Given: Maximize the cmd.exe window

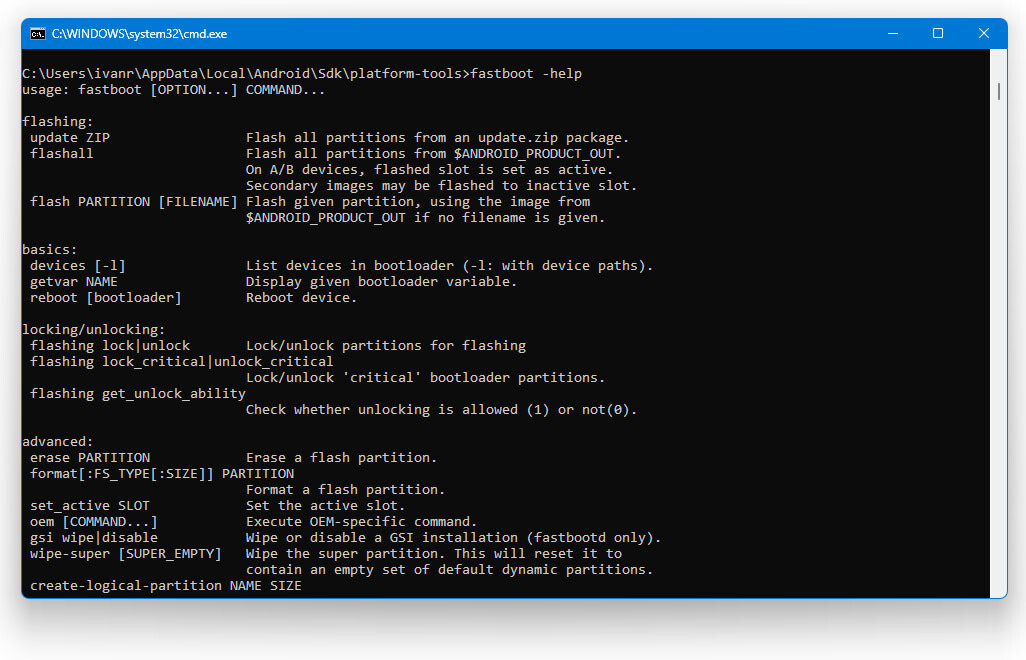Looking at the screenshot, I should tap(938, 34).
